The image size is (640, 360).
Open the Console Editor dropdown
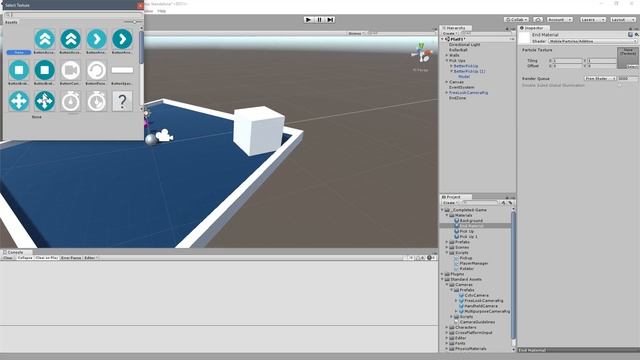[x=91, y=258]
